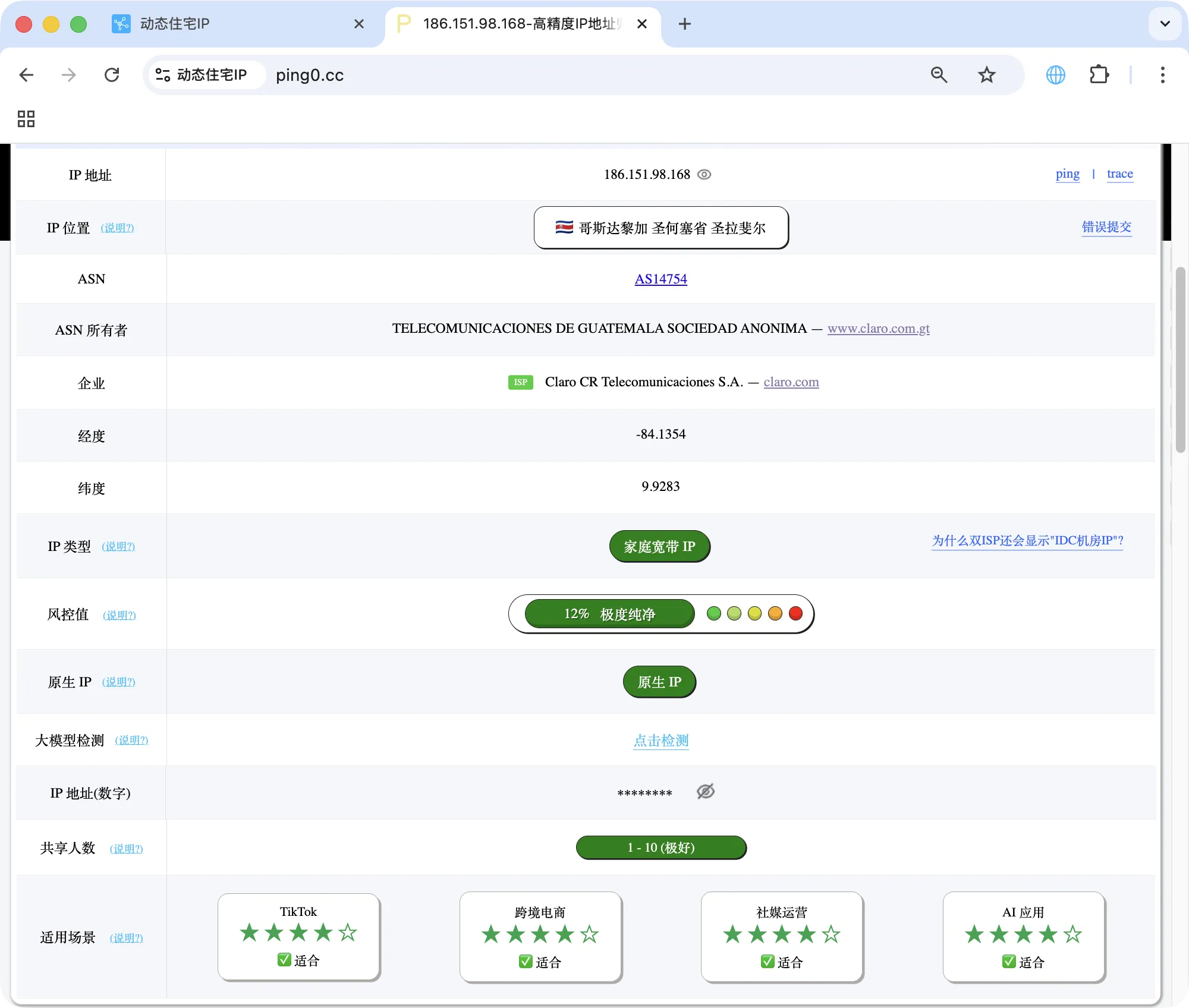Click the orange risk indicator dot
Viewport: 1189px width, 1008px height.
click(775, 613)
